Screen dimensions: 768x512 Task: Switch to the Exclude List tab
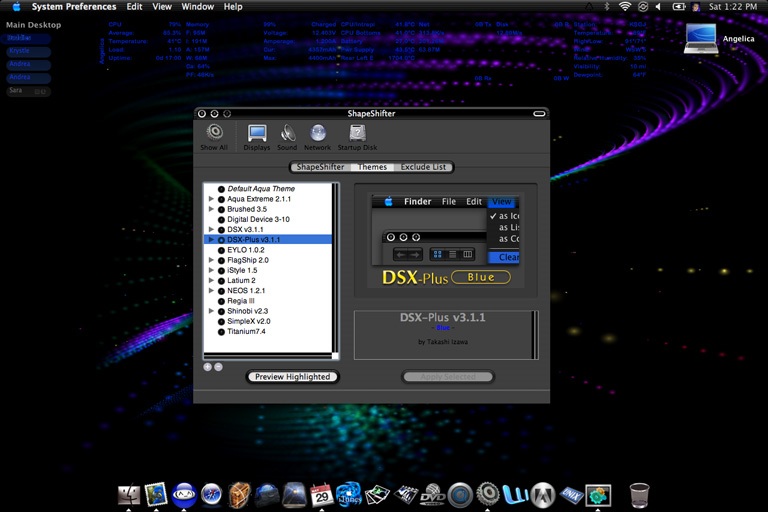423,167
